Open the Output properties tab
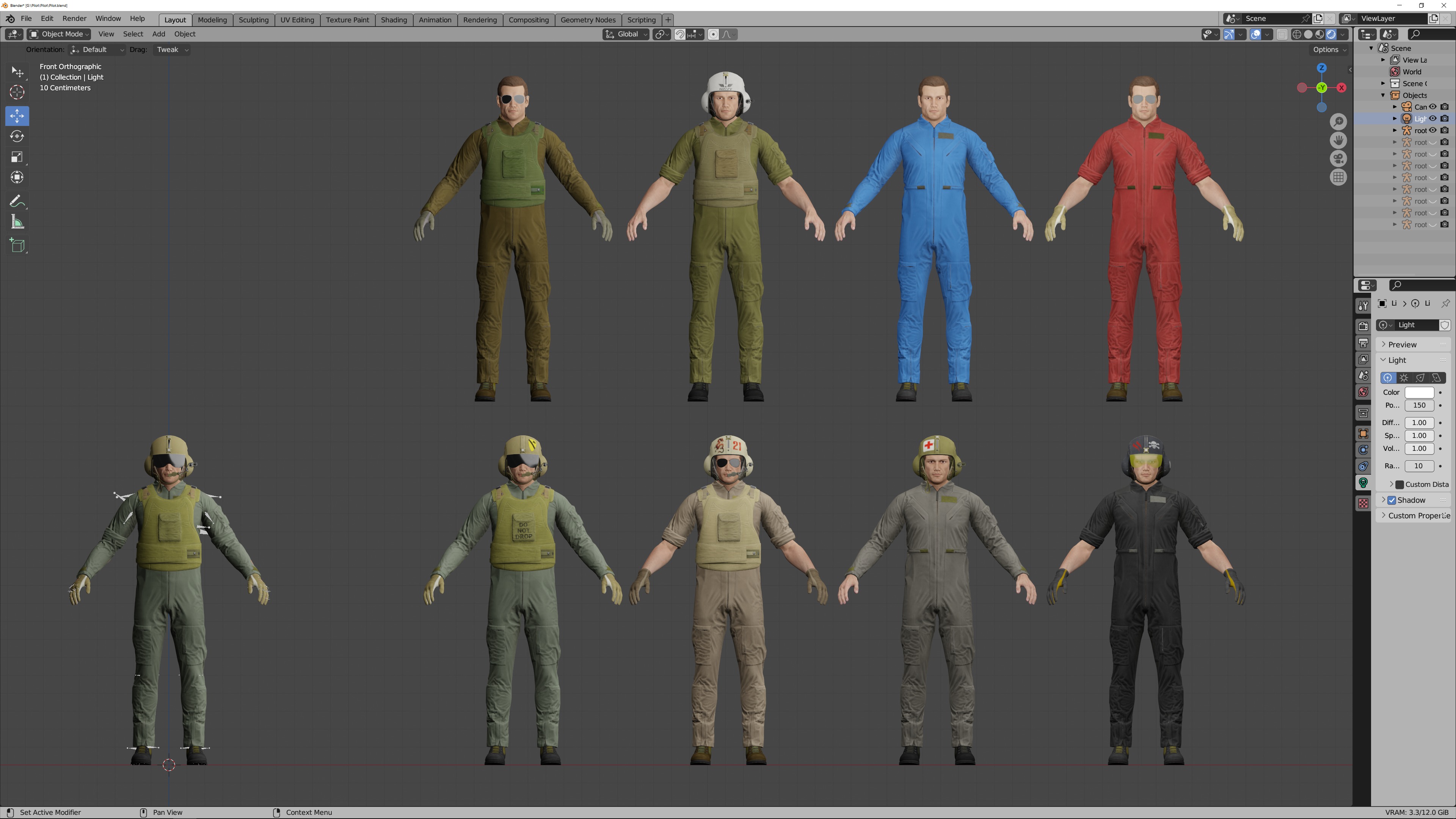Screen dimensions: 1456x819 point(1363,343)
